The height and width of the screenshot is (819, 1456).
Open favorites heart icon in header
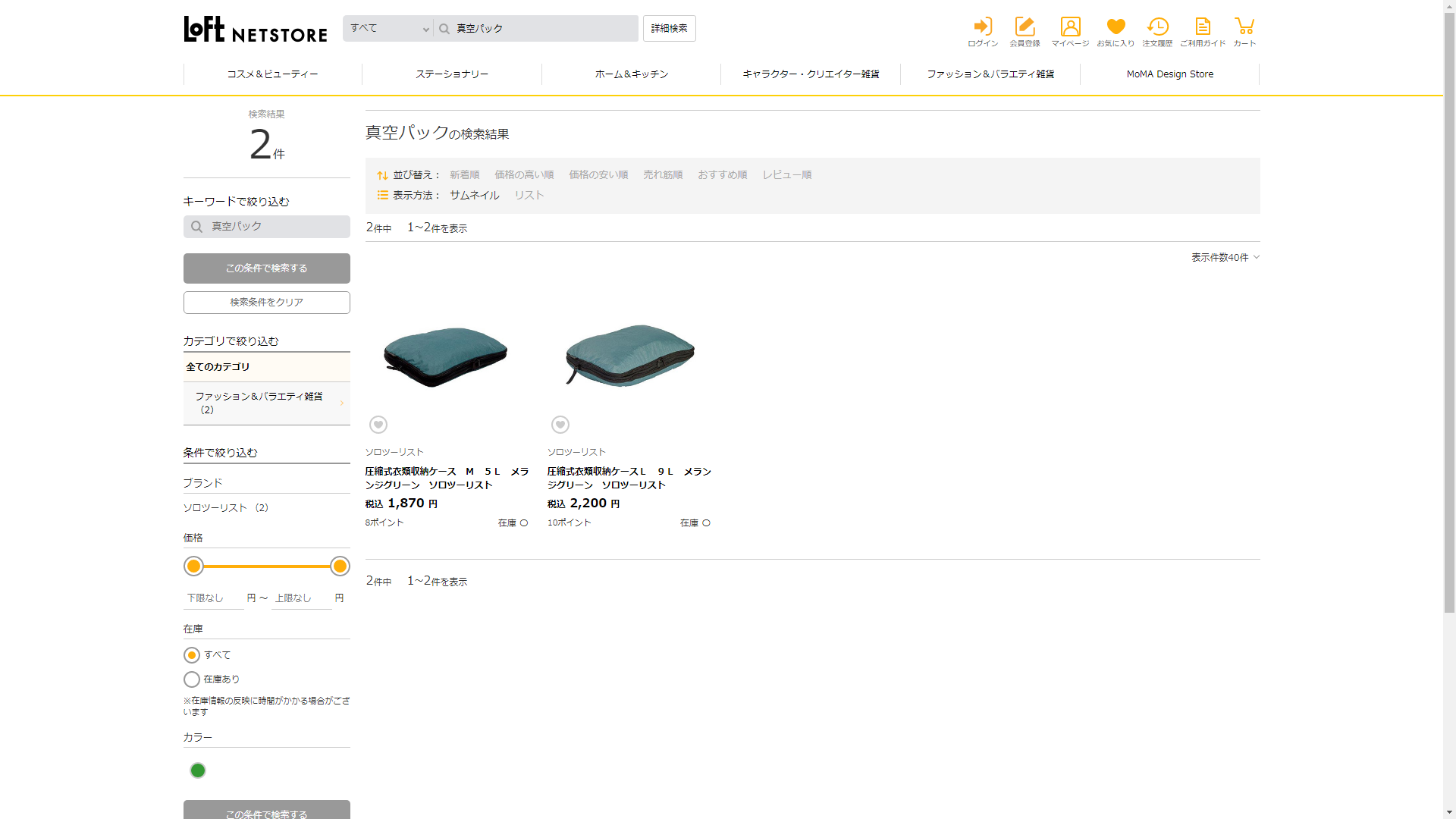(1116, 27)
